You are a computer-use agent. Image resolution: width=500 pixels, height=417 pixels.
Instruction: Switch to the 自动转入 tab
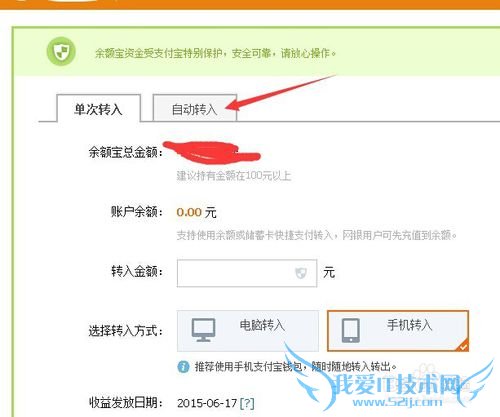(194, 108)
